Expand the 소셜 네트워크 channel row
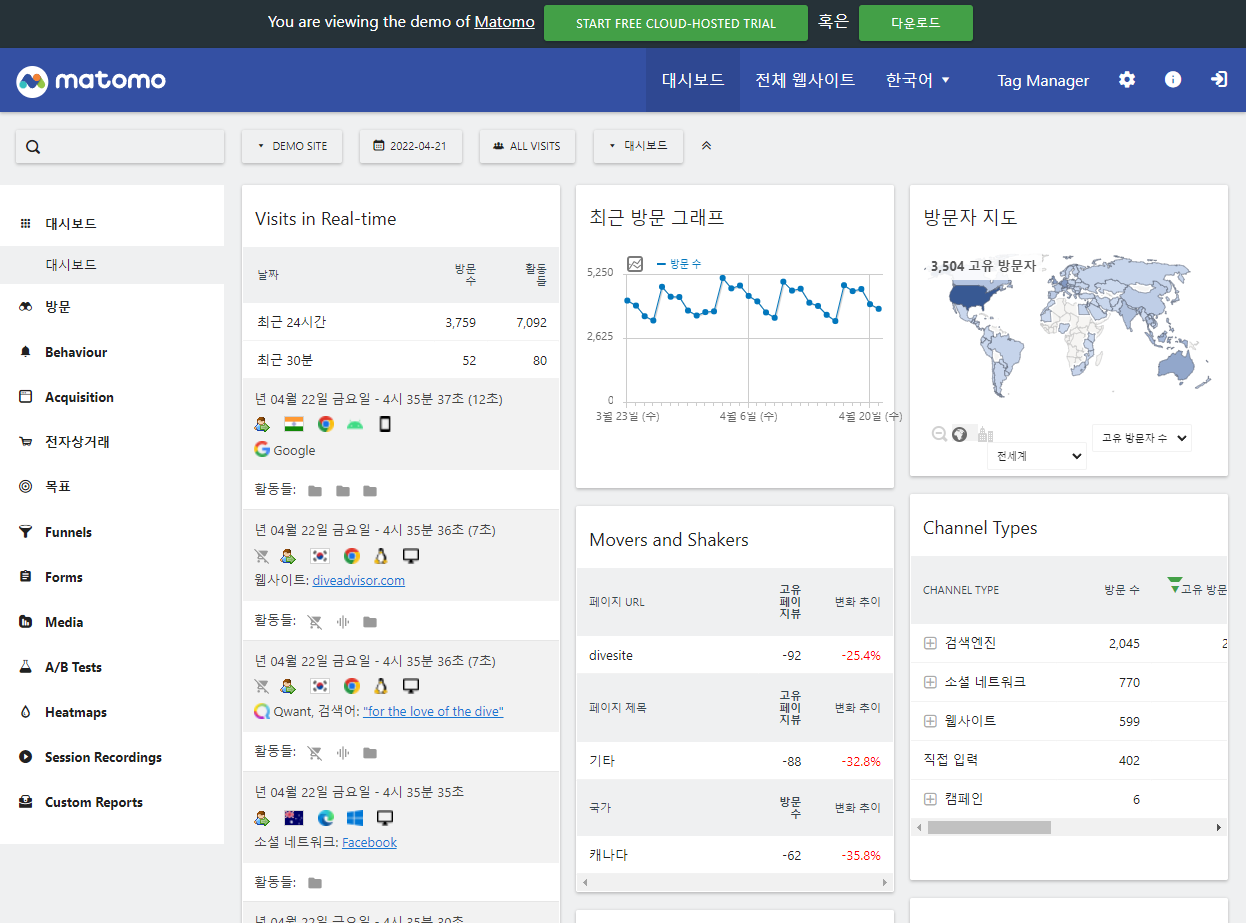 (930, 682)
